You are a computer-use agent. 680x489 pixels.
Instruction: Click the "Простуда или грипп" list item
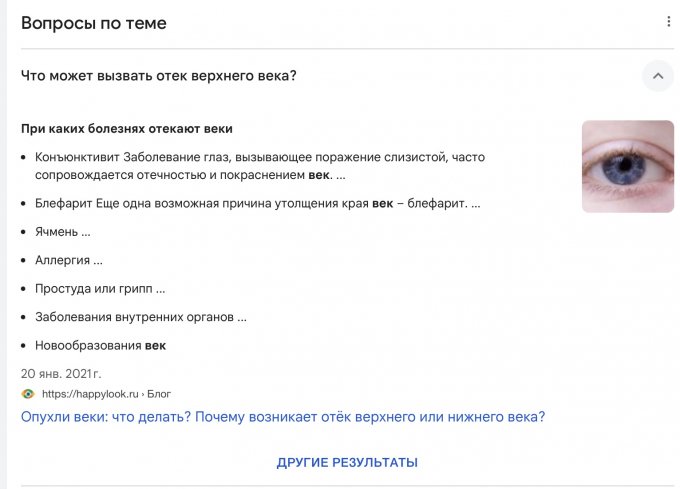click(99, 288)
